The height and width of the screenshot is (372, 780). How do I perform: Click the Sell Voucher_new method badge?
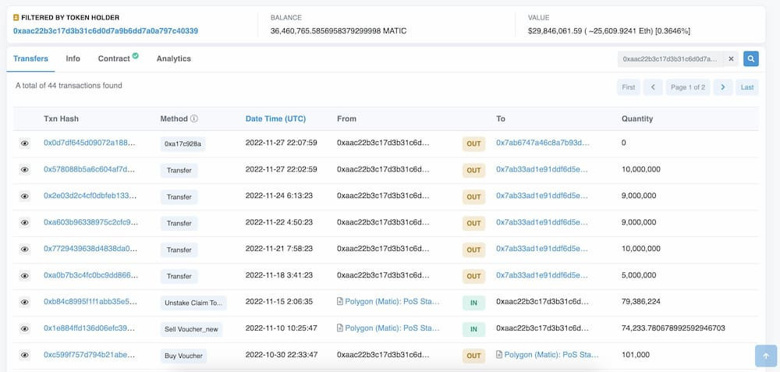pyautogui.click(x=192, y=329)
